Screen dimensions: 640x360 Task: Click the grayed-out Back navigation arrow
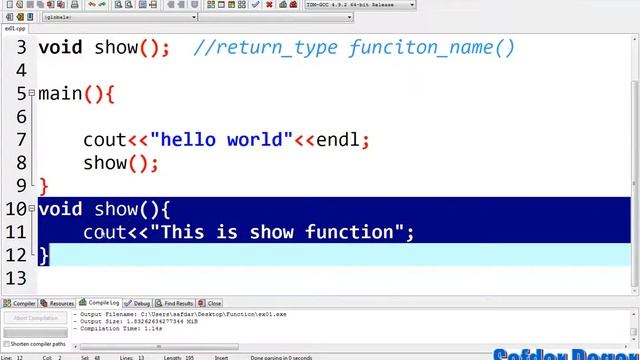[171, 4]
